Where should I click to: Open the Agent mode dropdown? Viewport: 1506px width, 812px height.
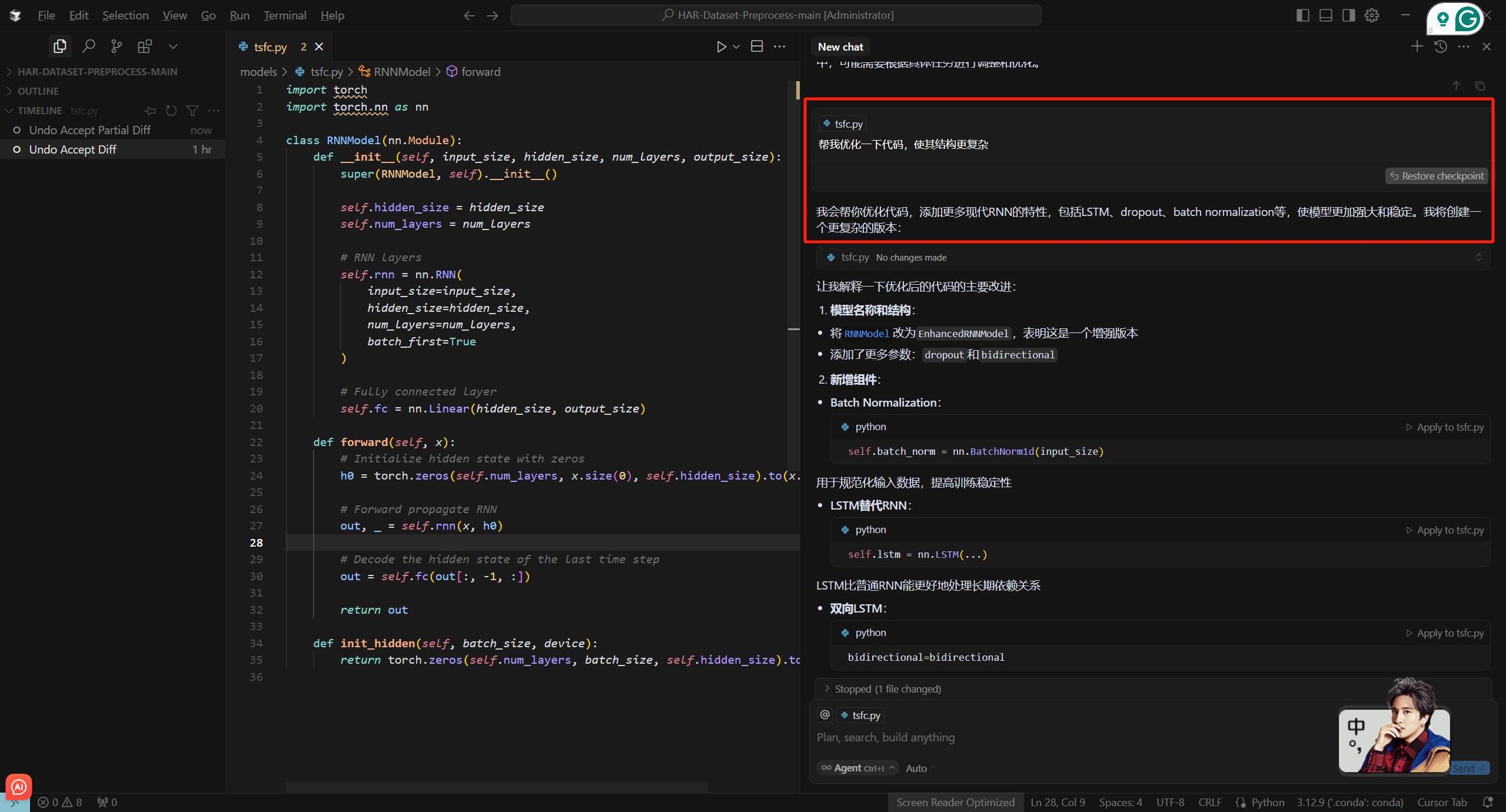pyautogui.click(x=857, y=768)
